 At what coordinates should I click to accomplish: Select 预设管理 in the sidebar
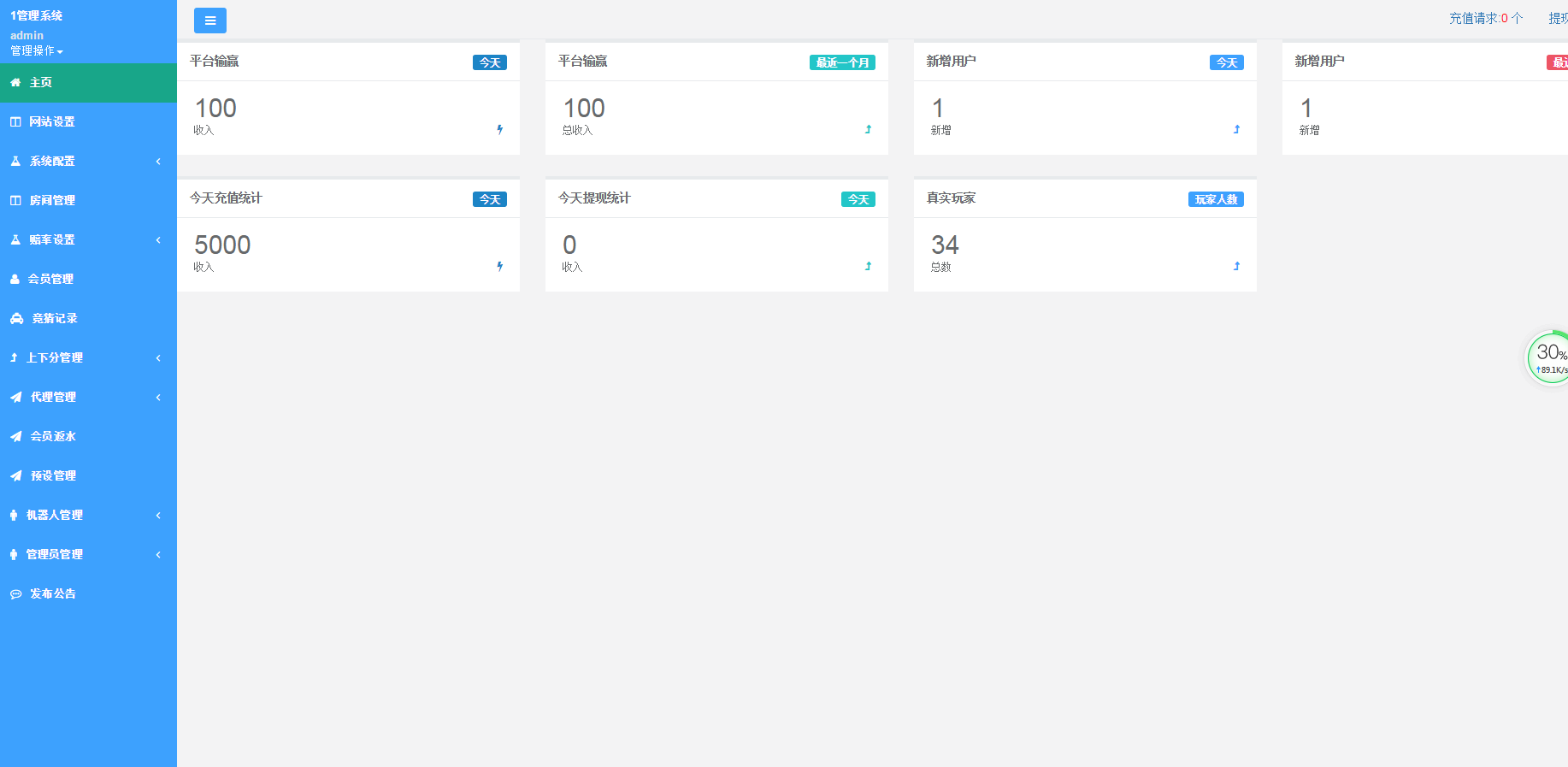pos(53,476)
